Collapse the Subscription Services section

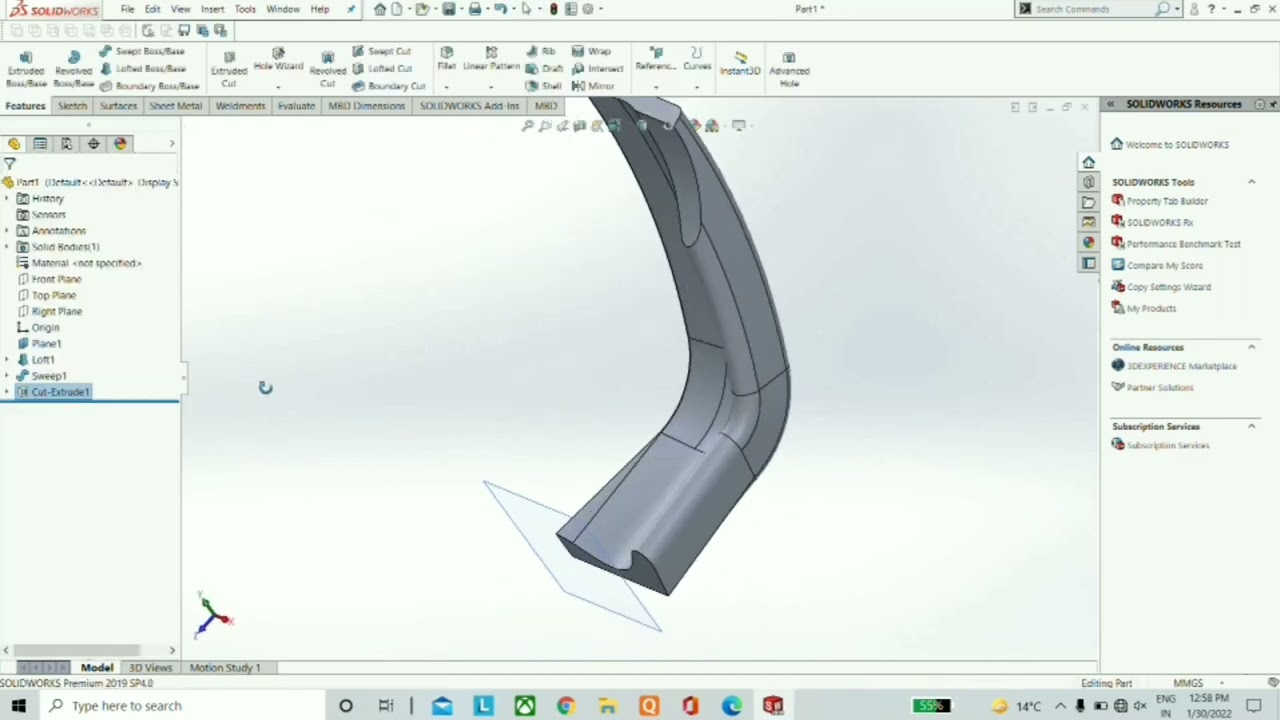[x=1251, y=426]
